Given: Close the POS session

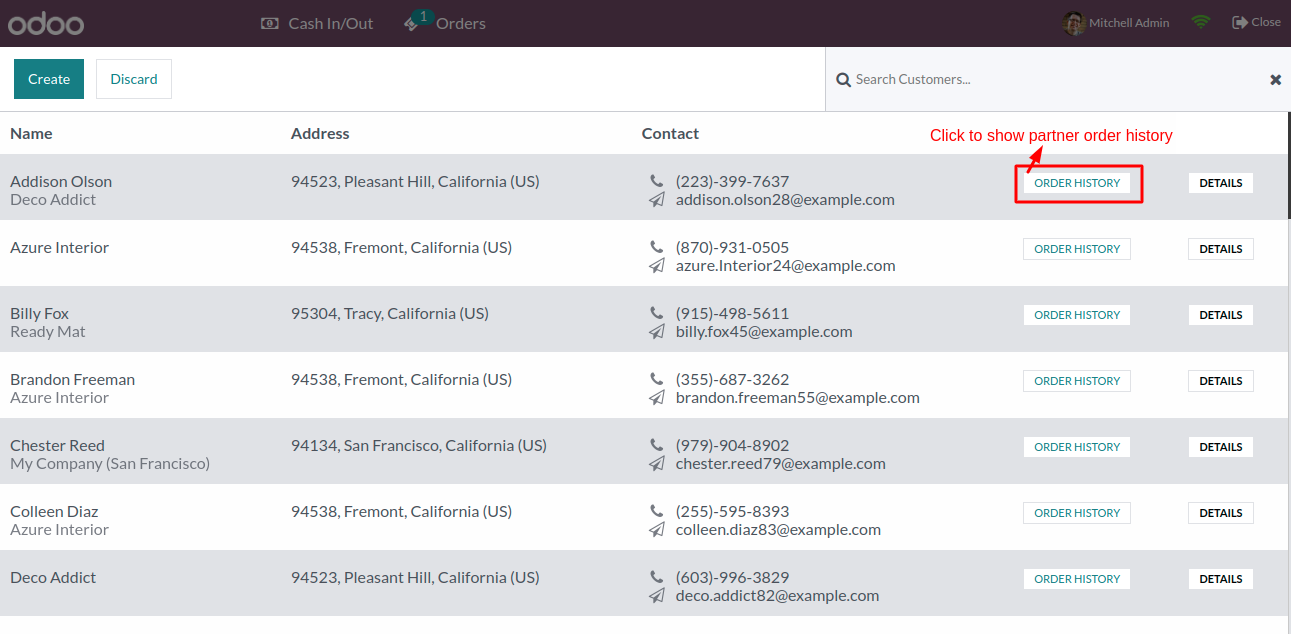Looking at the screenshot, I should (1256, 22).
